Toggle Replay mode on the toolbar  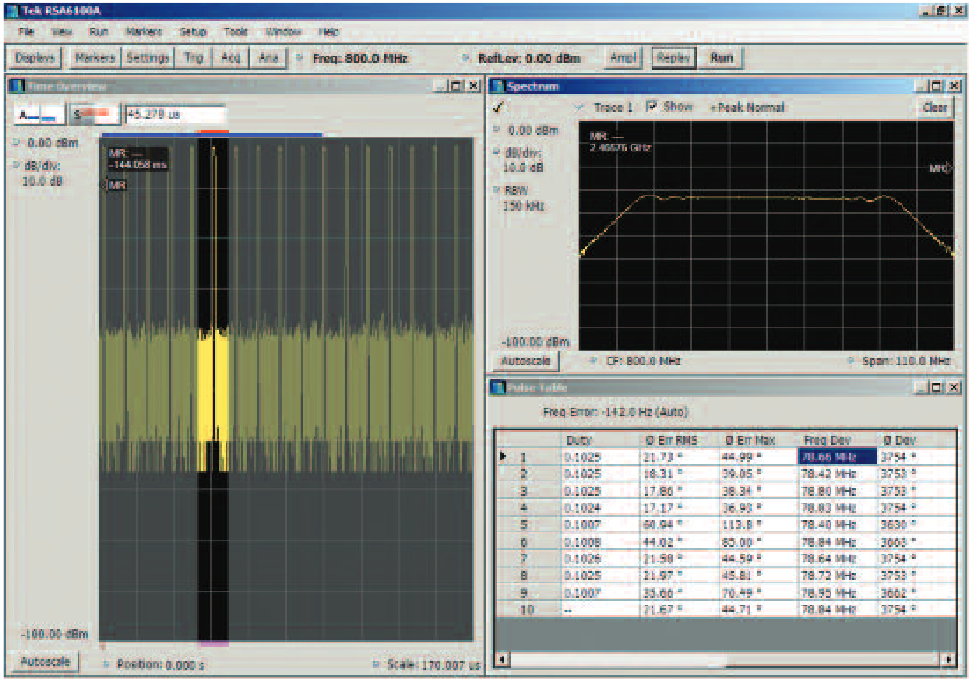(x=673, y=57)
